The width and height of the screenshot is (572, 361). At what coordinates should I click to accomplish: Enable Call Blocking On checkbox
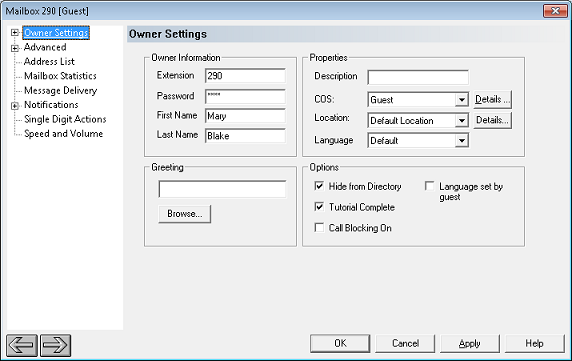[x=319, y=228]
